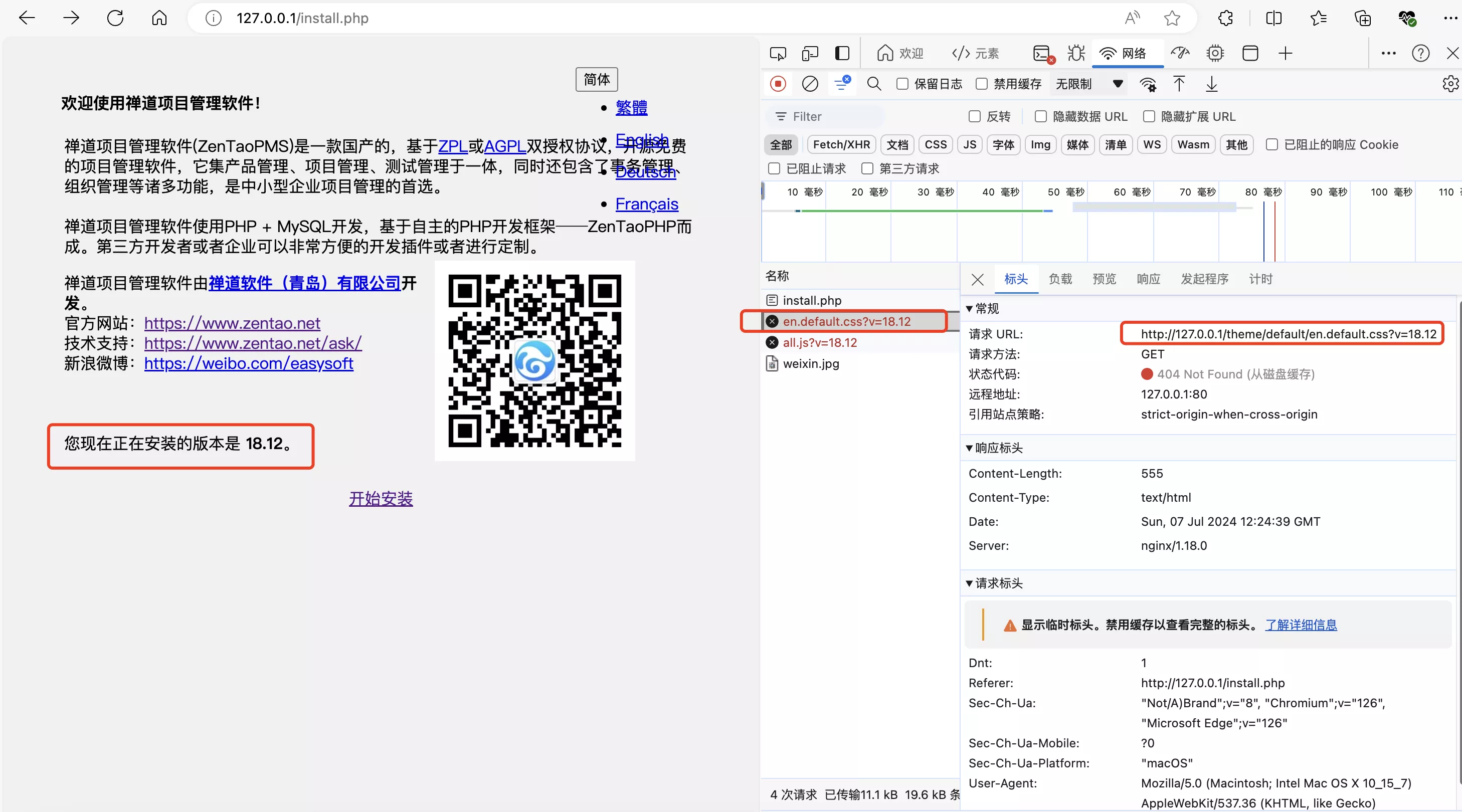Click the export HAR download arrow icon

(x=1212, y=84)
